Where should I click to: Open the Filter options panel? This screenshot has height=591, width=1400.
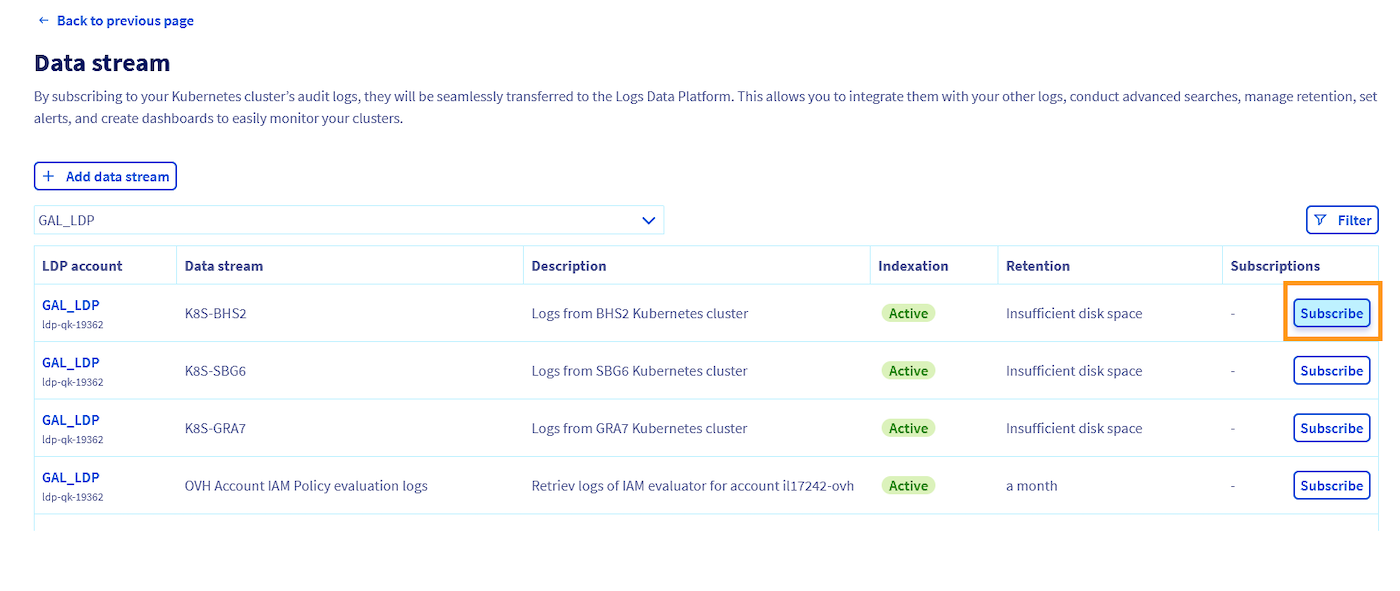click(1342, 219)
